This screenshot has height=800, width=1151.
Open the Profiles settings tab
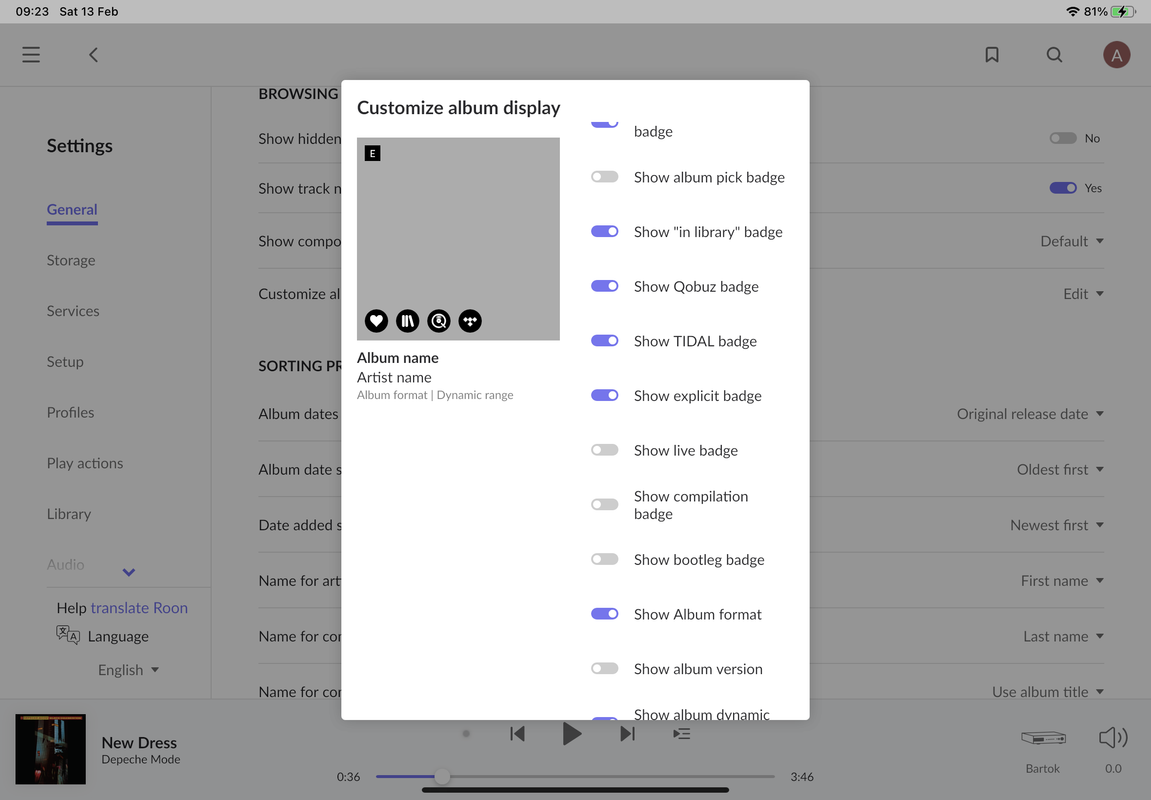pyautogui.click(x=70, y=412)
